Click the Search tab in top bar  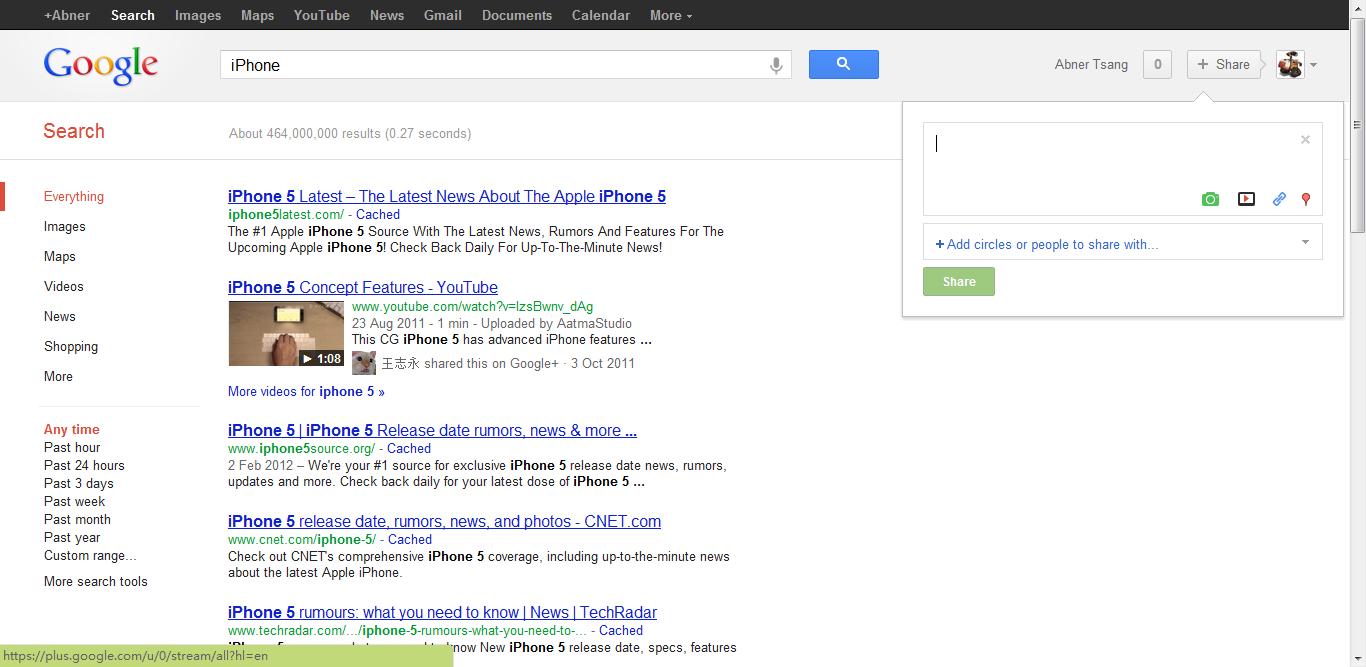(133, 15)
